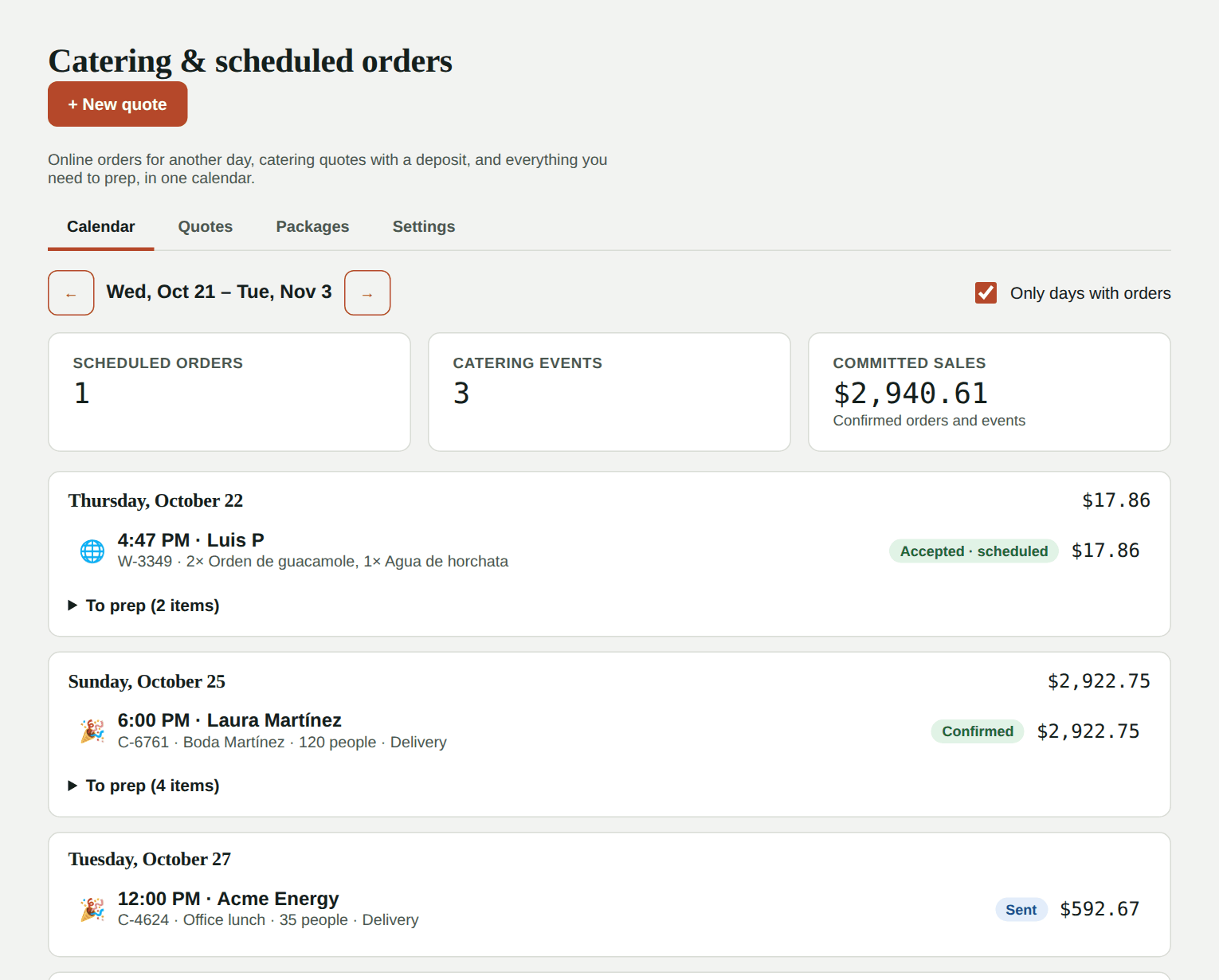The image size is (1219, 980).
Task: Click the Sunday, October 25 heading
Action: 147,681
